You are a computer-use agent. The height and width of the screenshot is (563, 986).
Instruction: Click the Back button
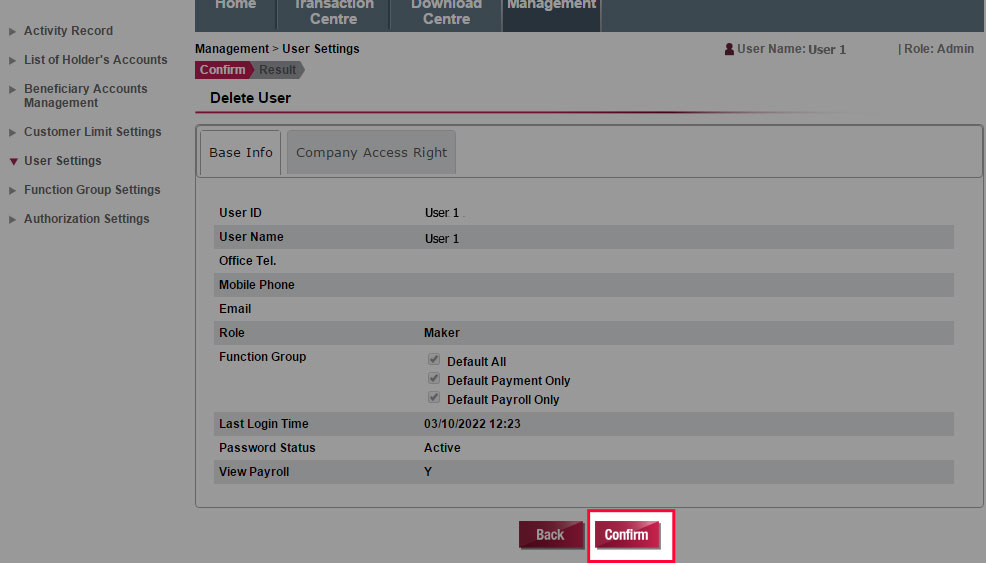click(550, 535)
